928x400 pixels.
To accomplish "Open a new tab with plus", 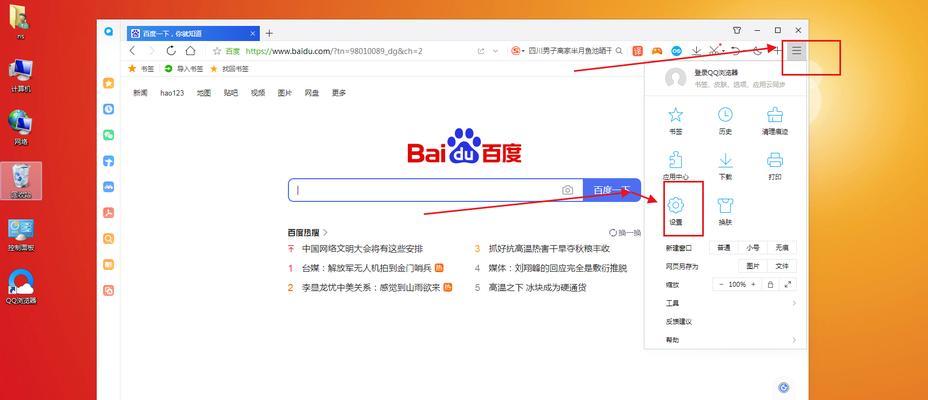I will coord(269,33).
